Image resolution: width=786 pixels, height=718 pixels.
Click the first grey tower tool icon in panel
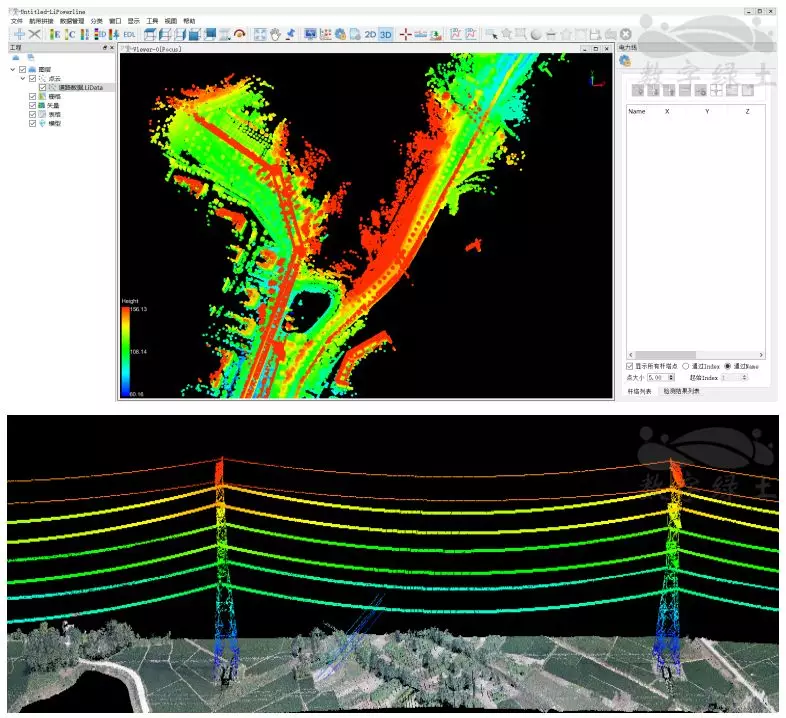click(638, 90)
